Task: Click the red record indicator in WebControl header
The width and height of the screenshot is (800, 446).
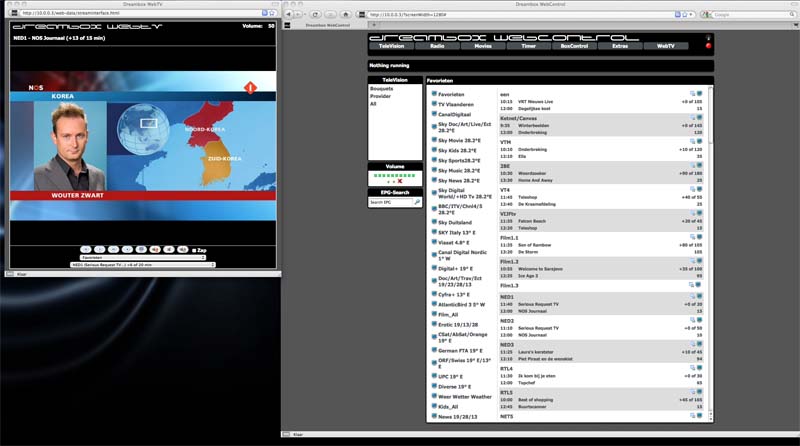Action: pos(708,45)
